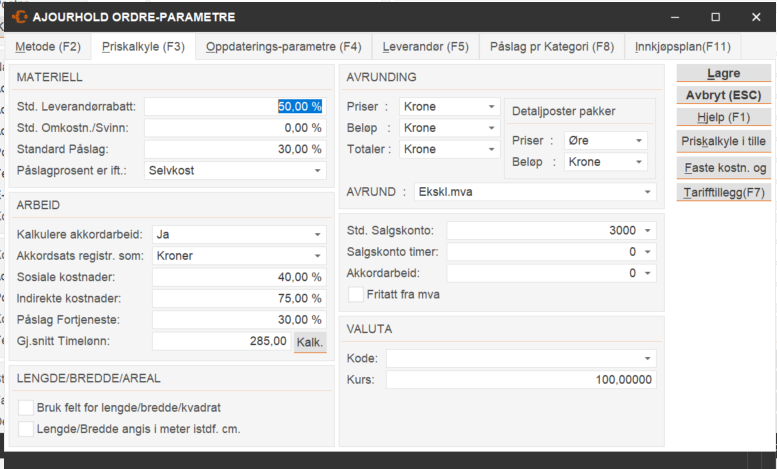This screenshot has width=777, height=469.
Task: Toggle Lengde/Bredde angis i meter option
Action: (26, 428)
